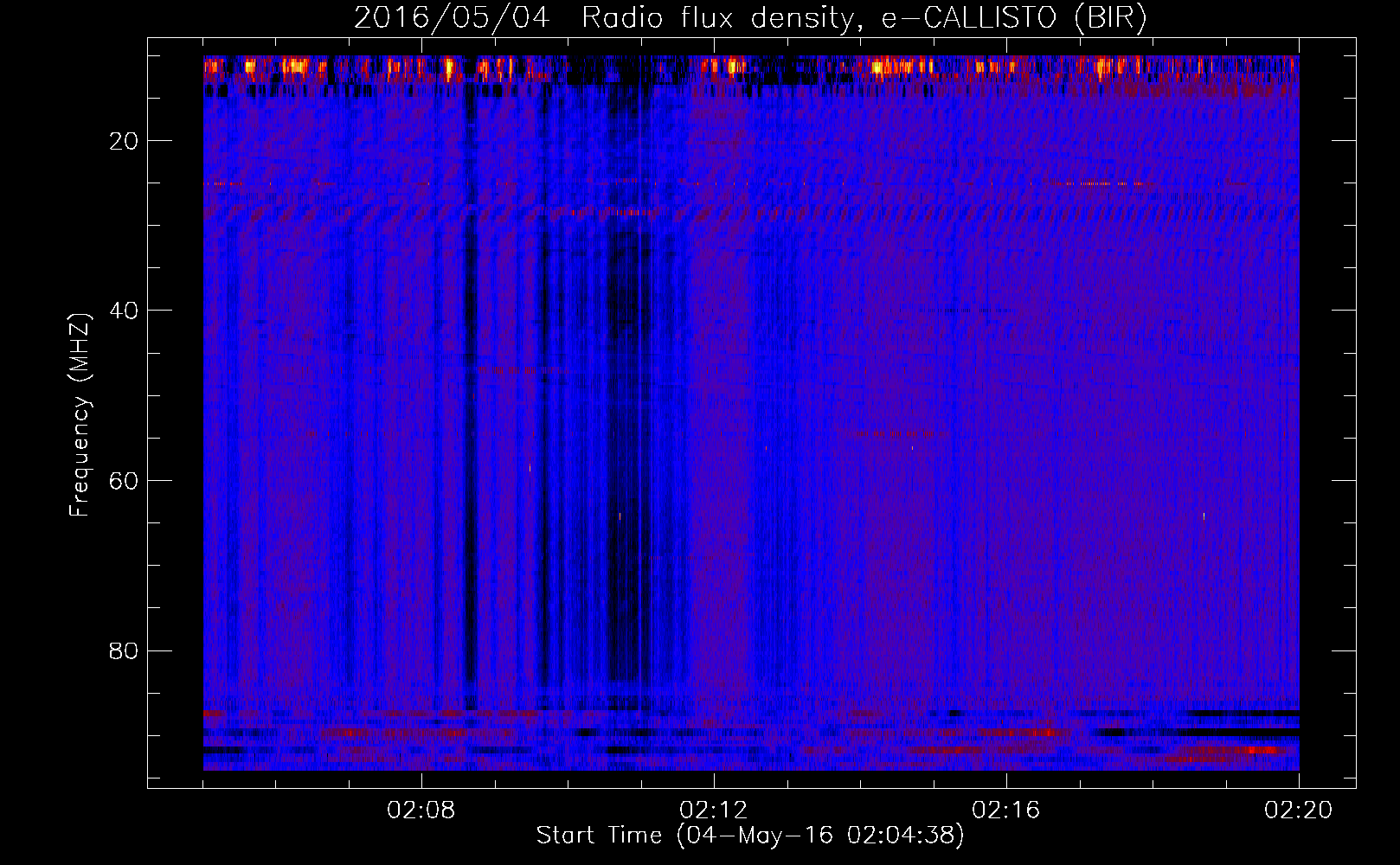Click the '40' frequency tick label
Viewport: 1400px width, 865px height.
pyautogui.click(x=125, y=311)
